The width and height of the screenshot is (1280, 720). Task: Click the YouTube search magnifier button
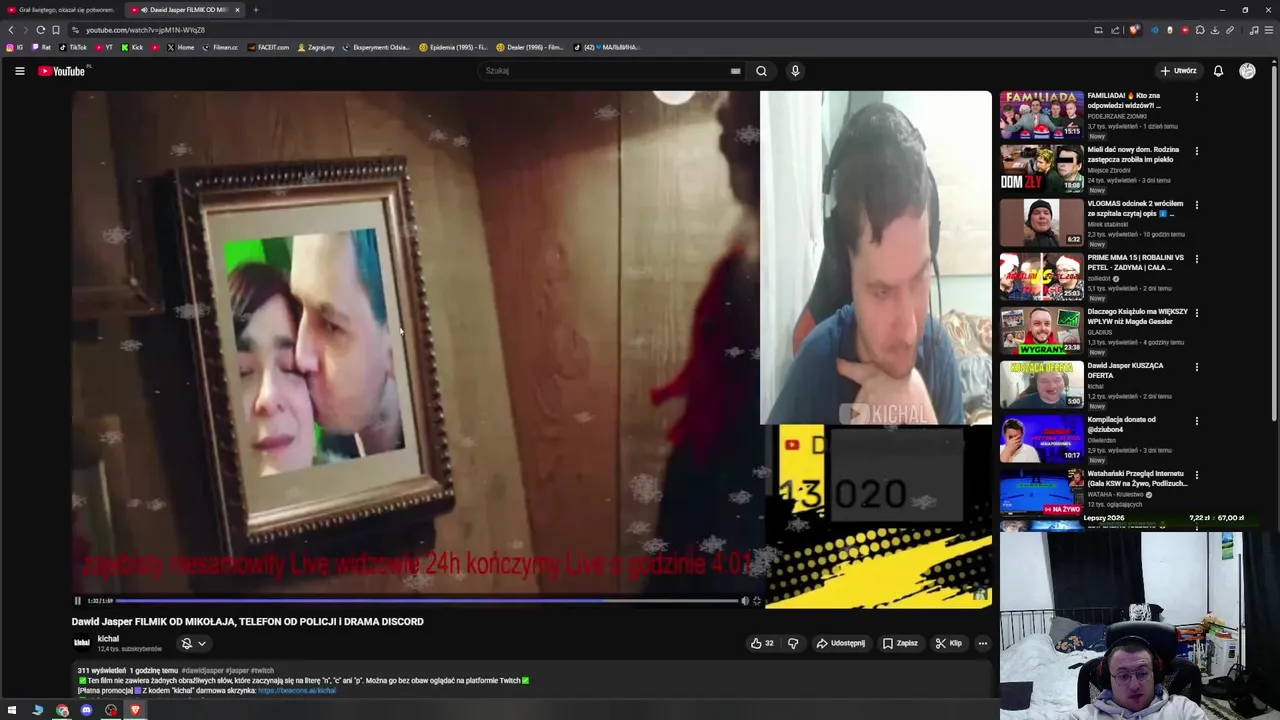pos(761,71)
